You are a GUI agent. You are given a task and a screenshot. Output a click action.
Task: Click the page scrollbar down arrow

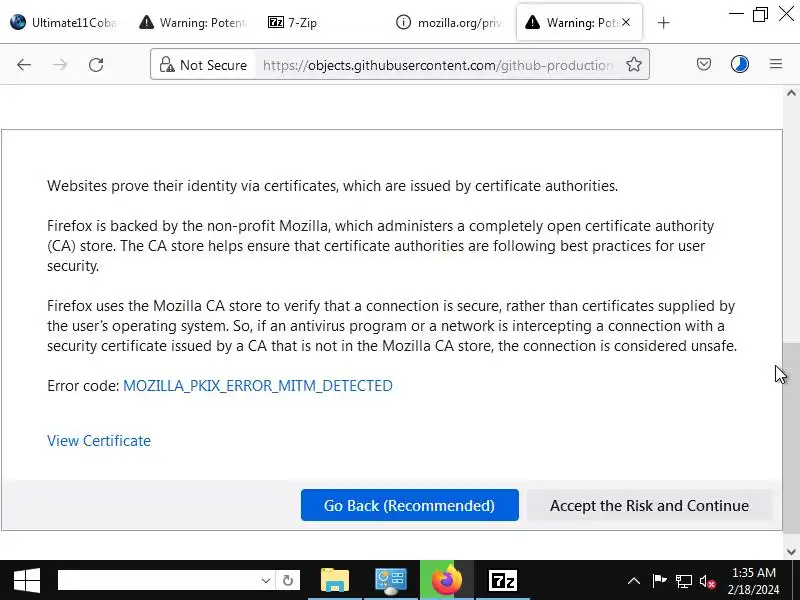[x=791, y=552]
